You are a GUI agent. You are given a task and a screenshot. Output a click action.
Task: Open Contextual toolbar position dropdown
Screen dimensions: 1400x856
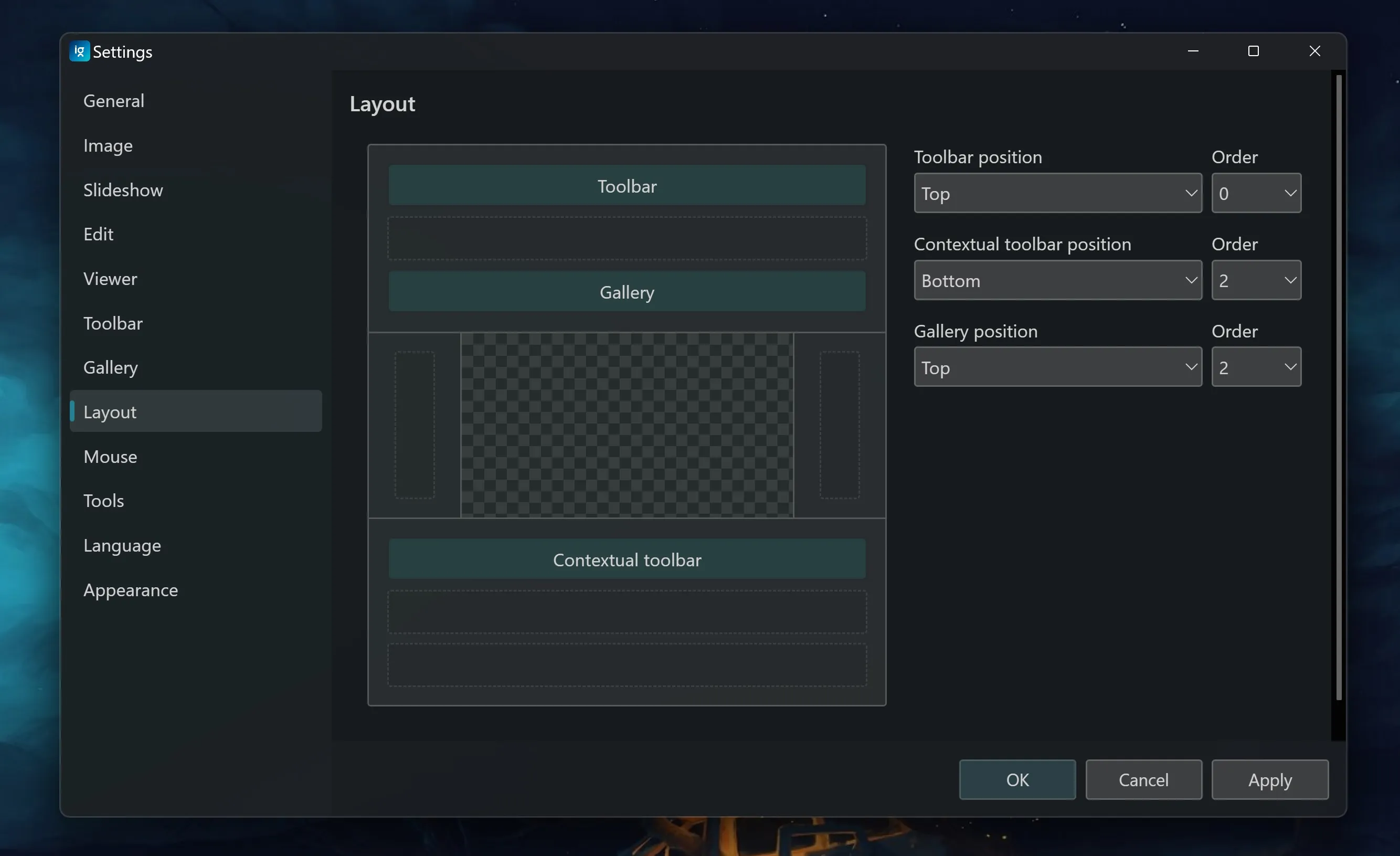click(x=1057, y=280)
